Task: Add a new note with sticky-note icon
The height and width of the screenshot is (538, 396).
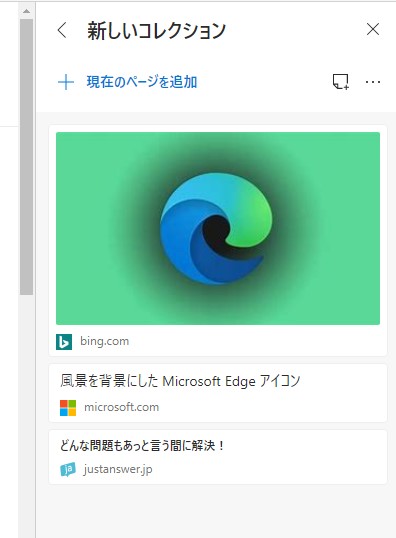Action: tap(341, 82)
